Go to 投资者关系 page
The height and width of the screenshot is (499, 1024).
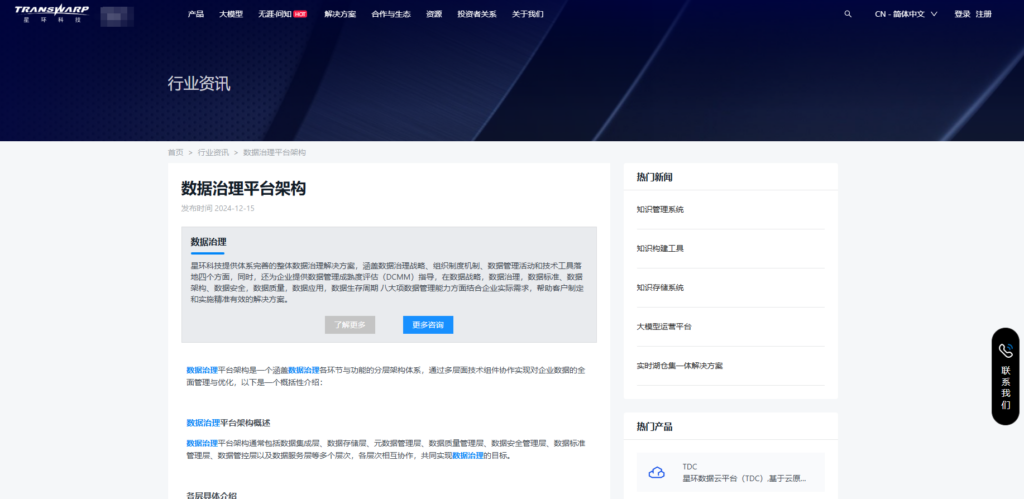pos(476,14)
